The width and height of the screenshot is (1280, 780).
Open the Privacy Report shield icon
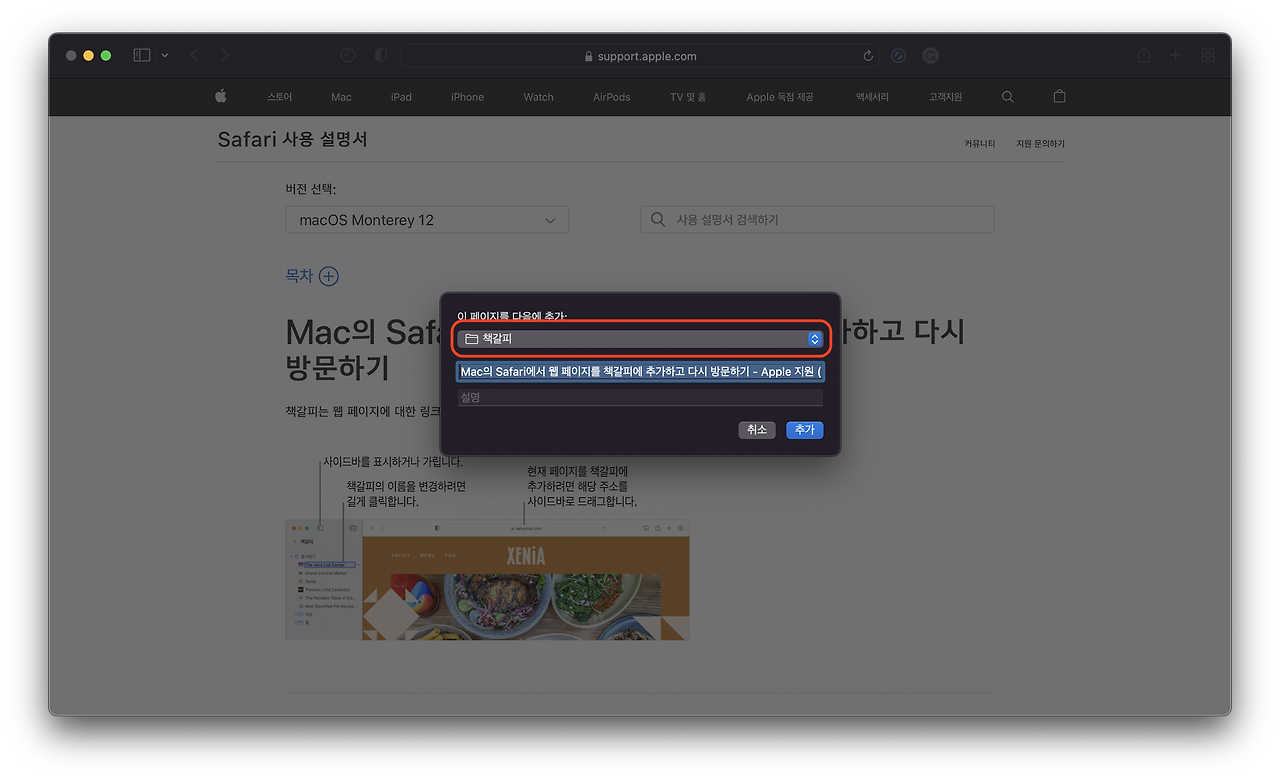coord(380,55)
